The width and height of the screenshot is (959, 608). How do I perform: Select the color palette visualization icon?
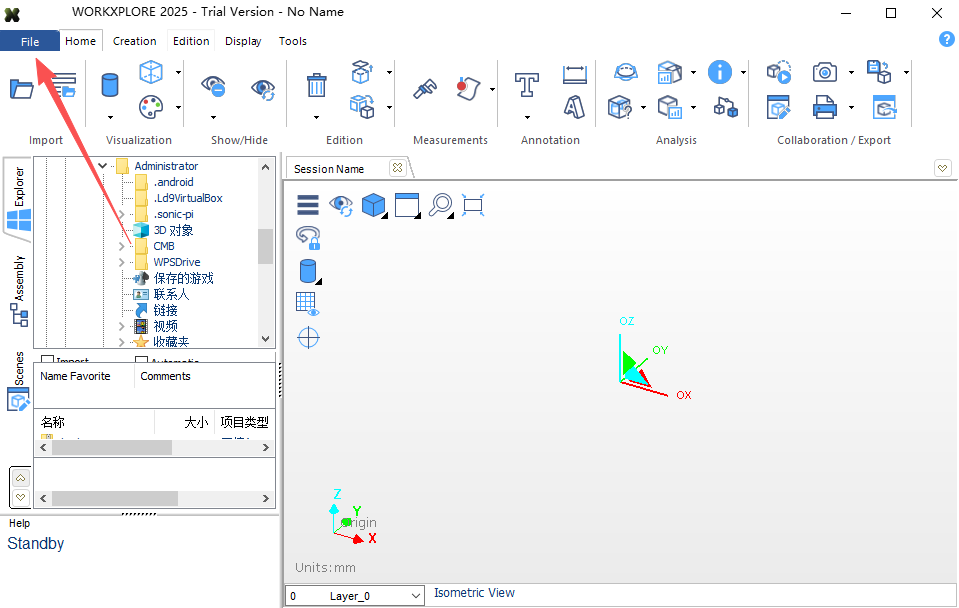pyautogui.click(x=150, y=107)
